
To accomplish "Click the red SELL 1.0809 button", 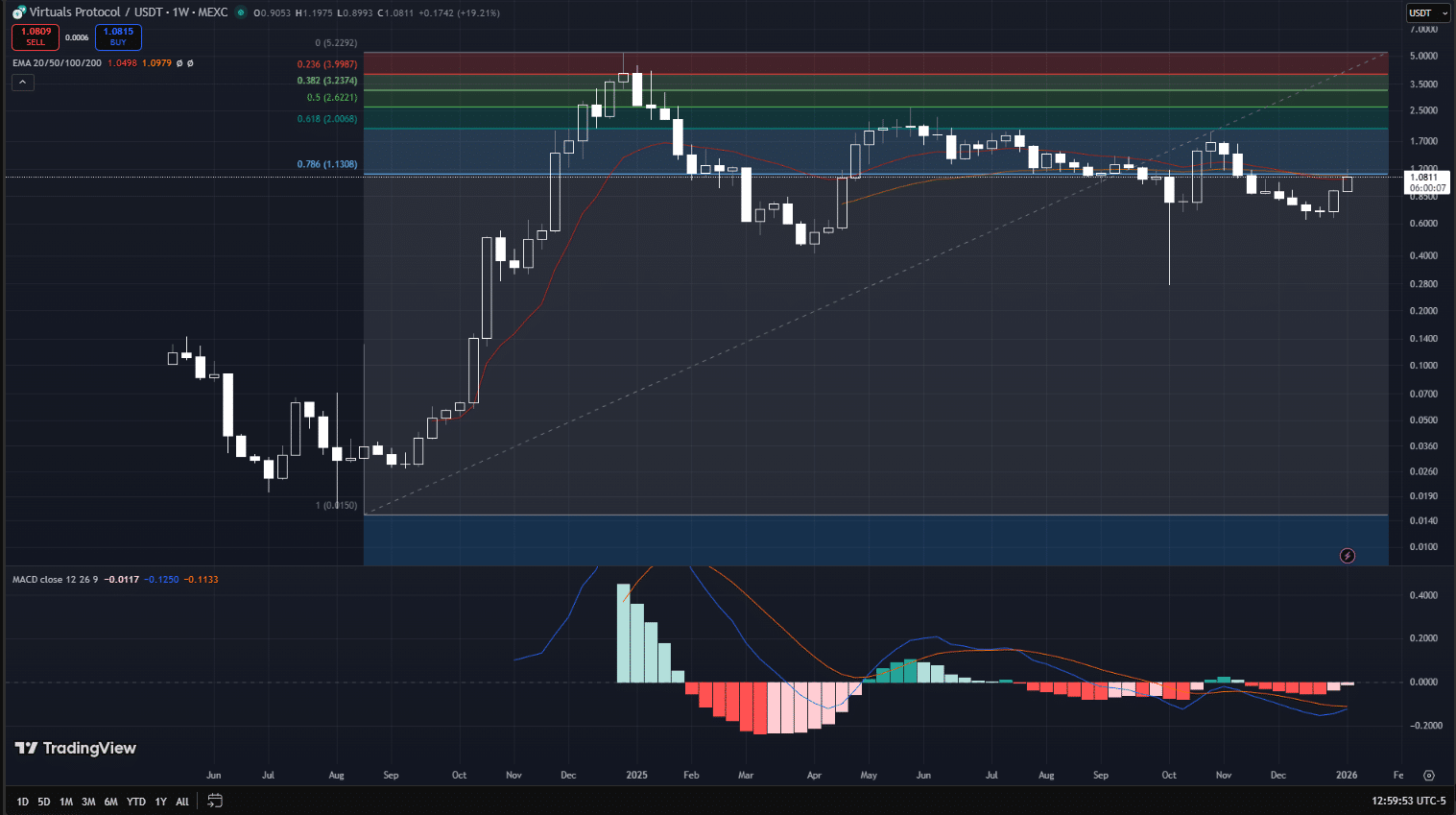I will pos(36,36).
